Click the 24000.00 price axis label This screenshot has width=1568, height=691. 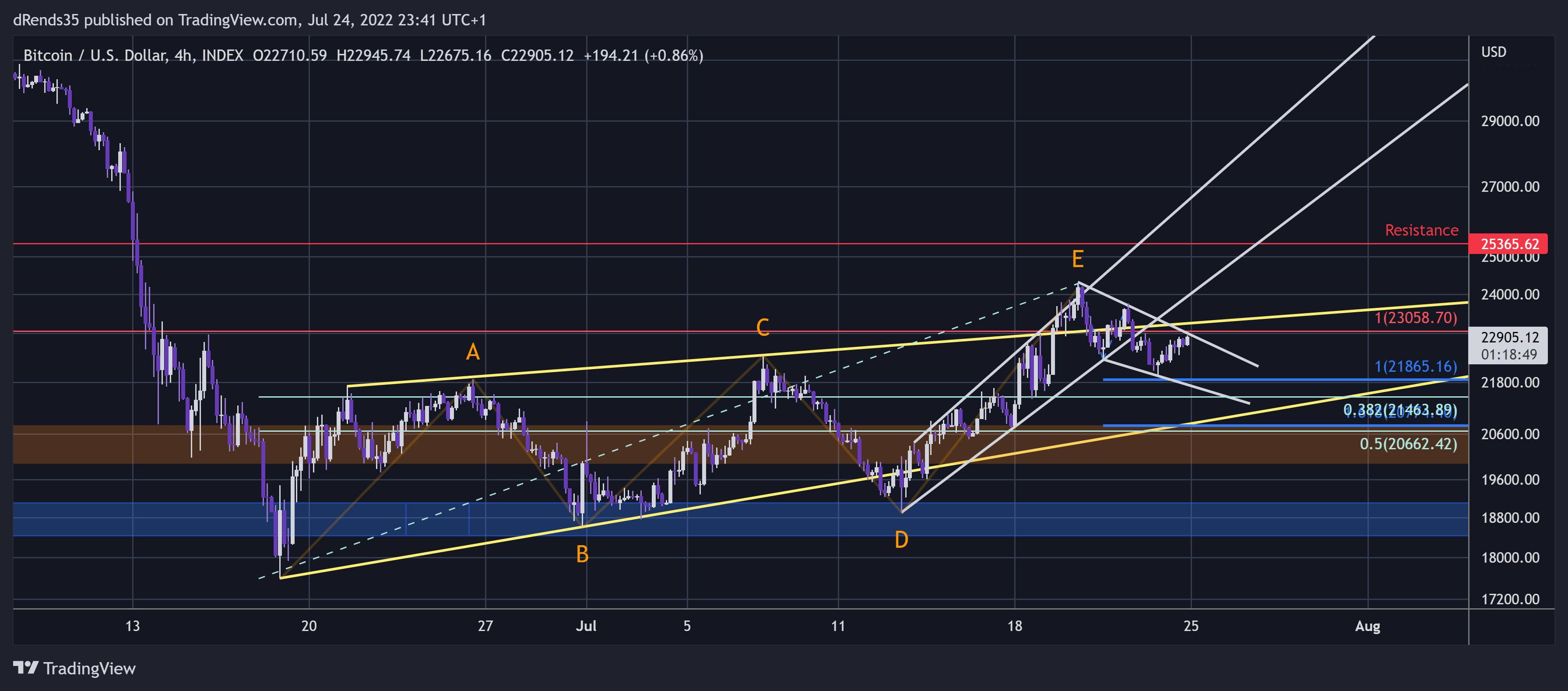1510,295
